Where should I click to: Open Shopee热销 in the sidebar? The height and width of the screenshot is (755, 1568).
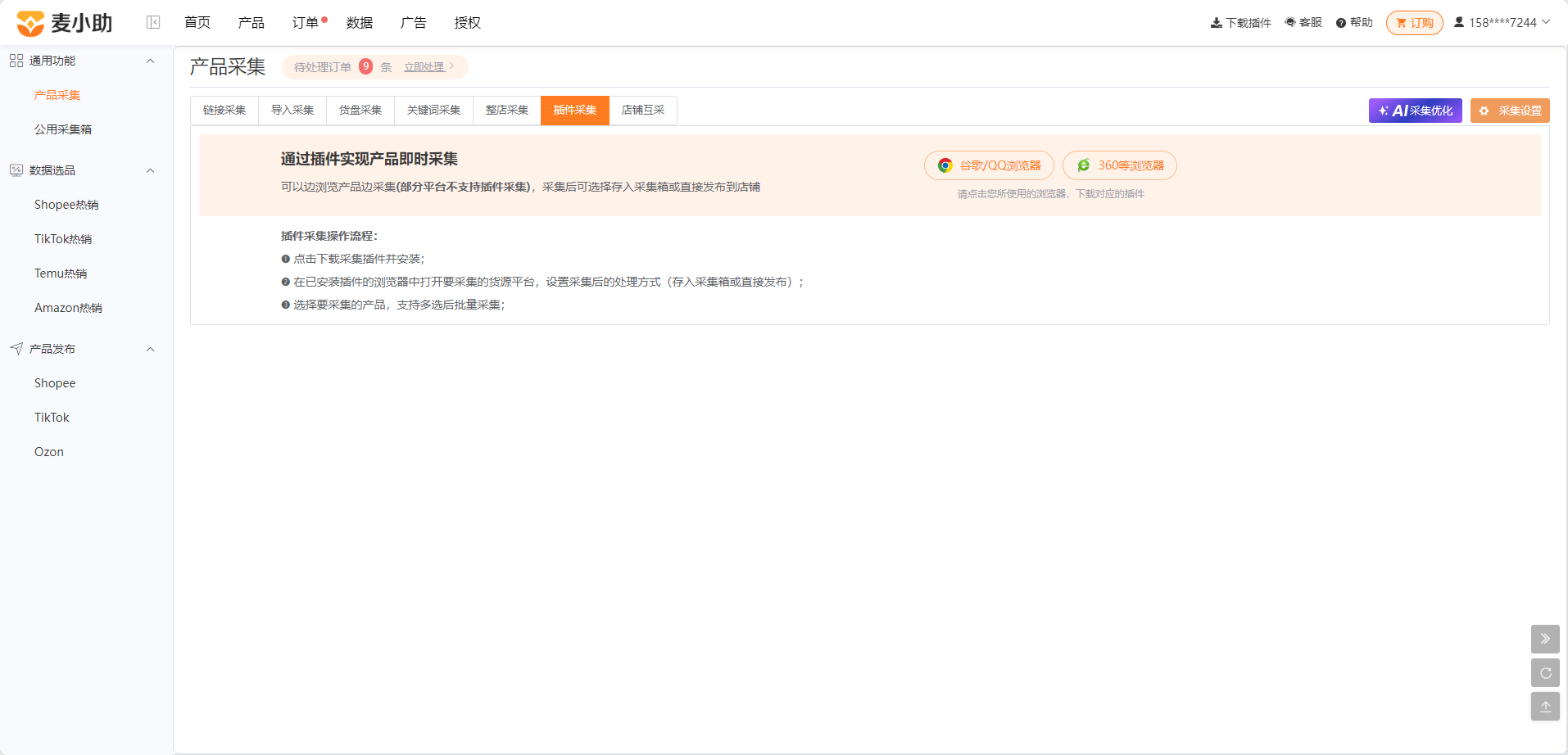pyautogui.click(x=66, y=205)
